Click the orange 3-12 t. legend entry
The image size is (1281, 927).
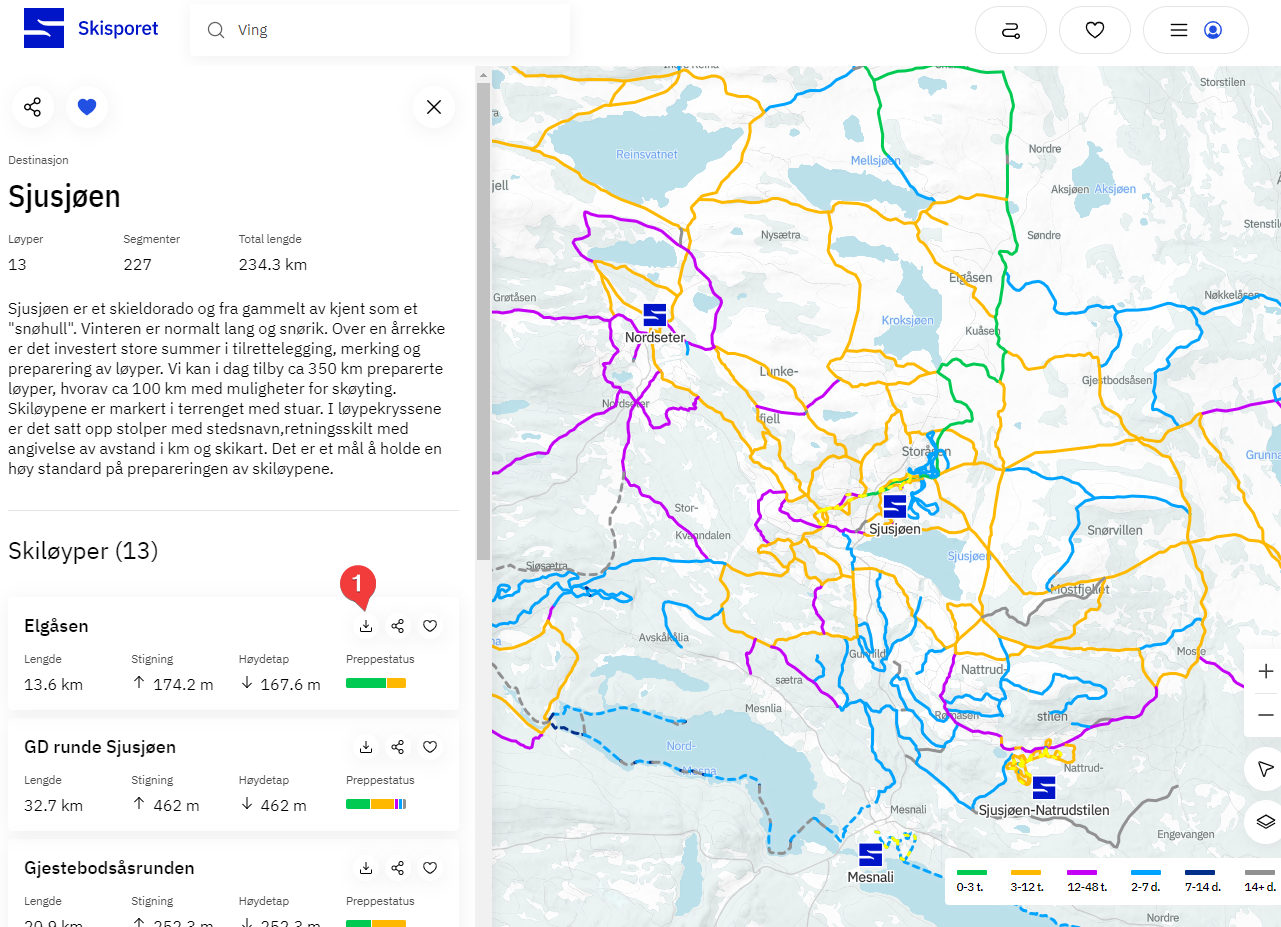click(1026, 880)
